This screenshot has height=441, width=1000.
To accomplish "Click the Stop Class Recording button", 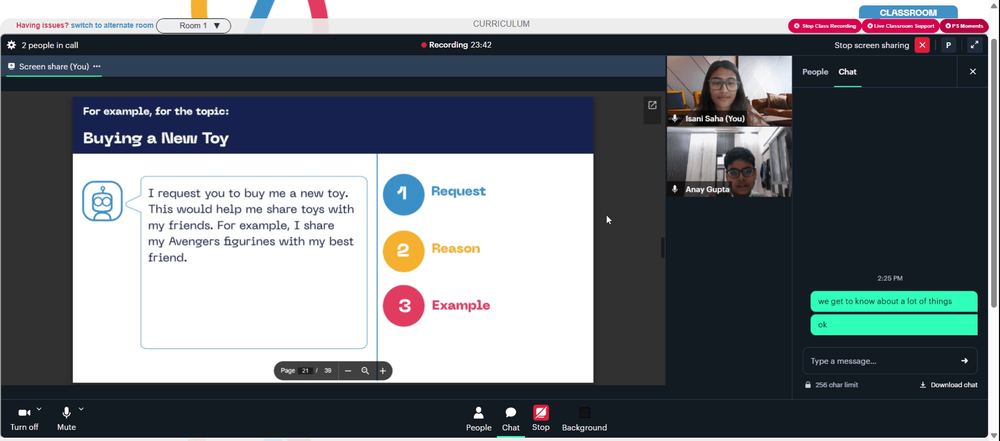I will tap(825, 26).
